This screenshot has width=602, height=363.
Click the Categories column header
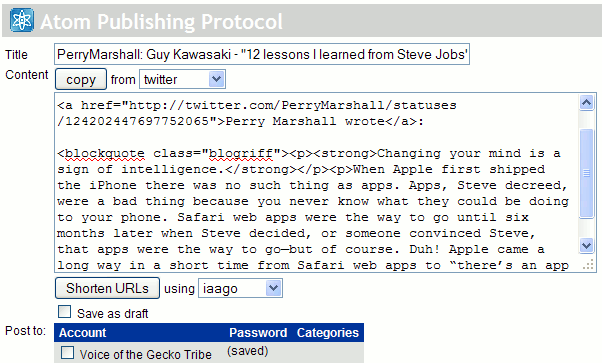click(327, 333)
